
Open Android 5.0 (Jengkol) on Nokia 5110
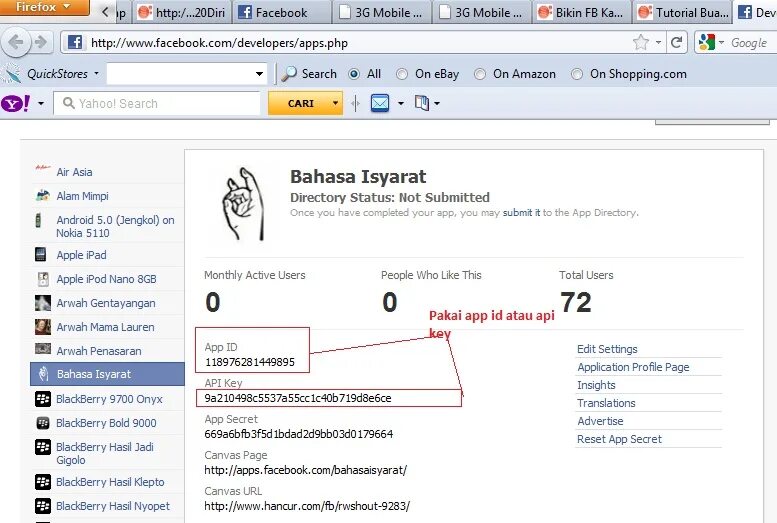tap(115, 226)
